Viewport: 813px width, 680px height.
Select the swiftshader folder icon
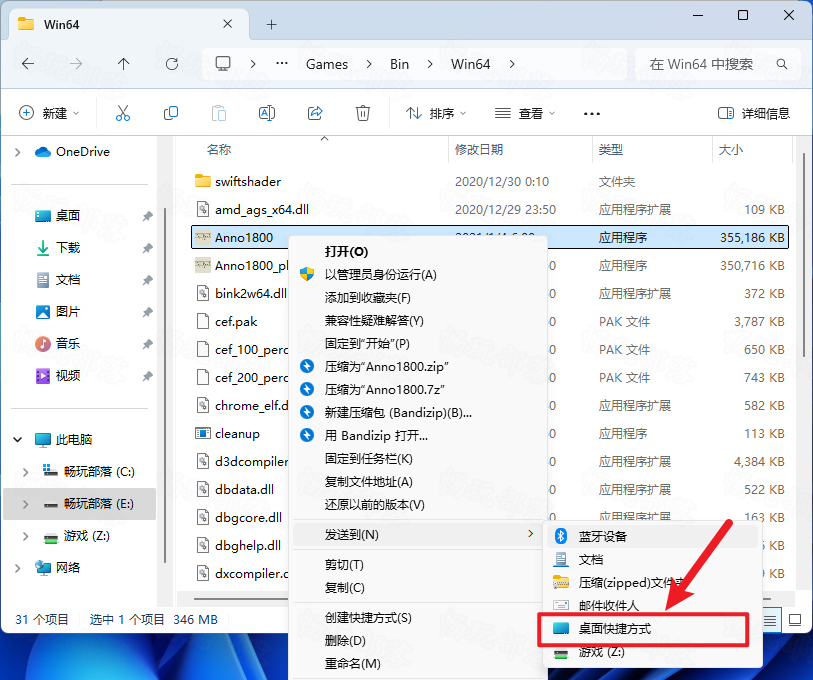(202, 181)
